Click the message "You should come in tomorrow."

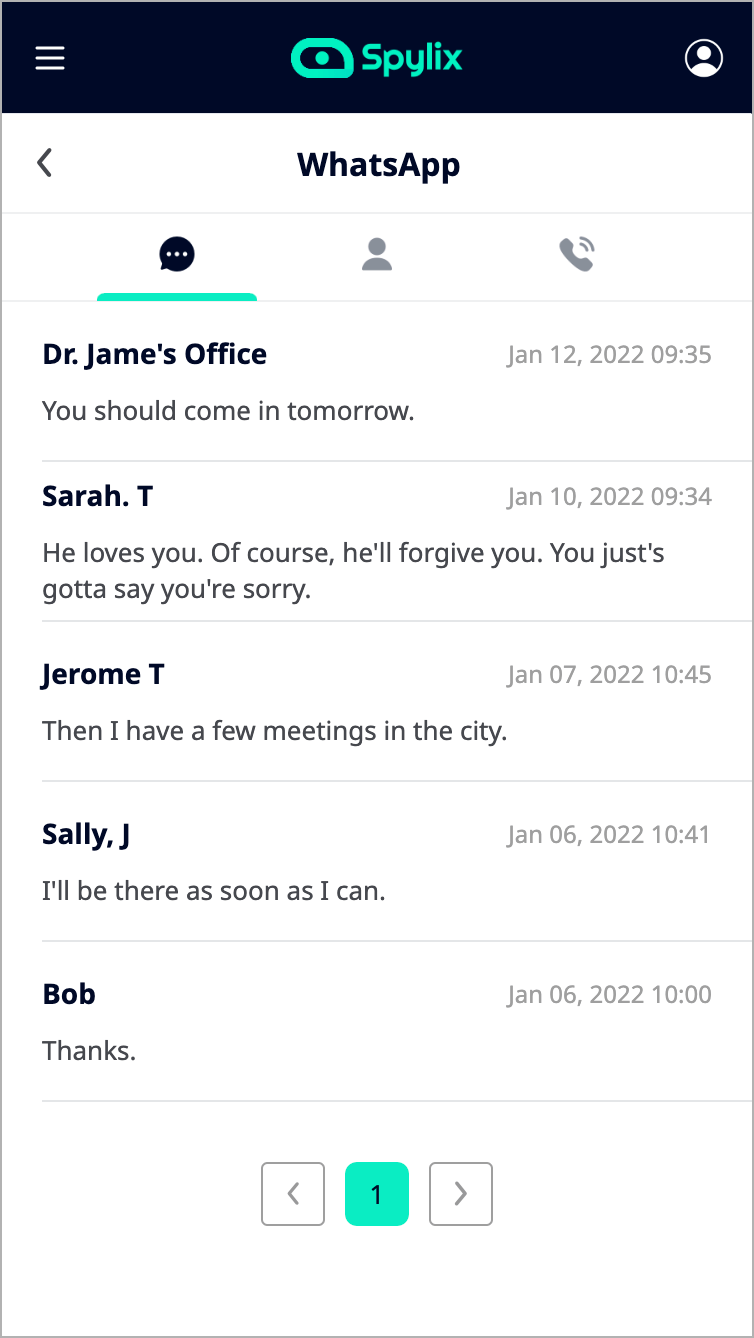[x=228, y=411]
